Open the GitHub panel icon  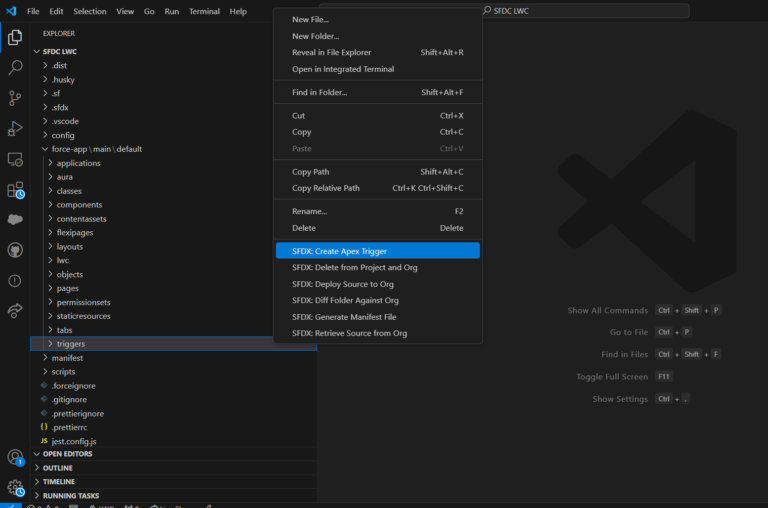pyautogui.click(x=15, y=250)
